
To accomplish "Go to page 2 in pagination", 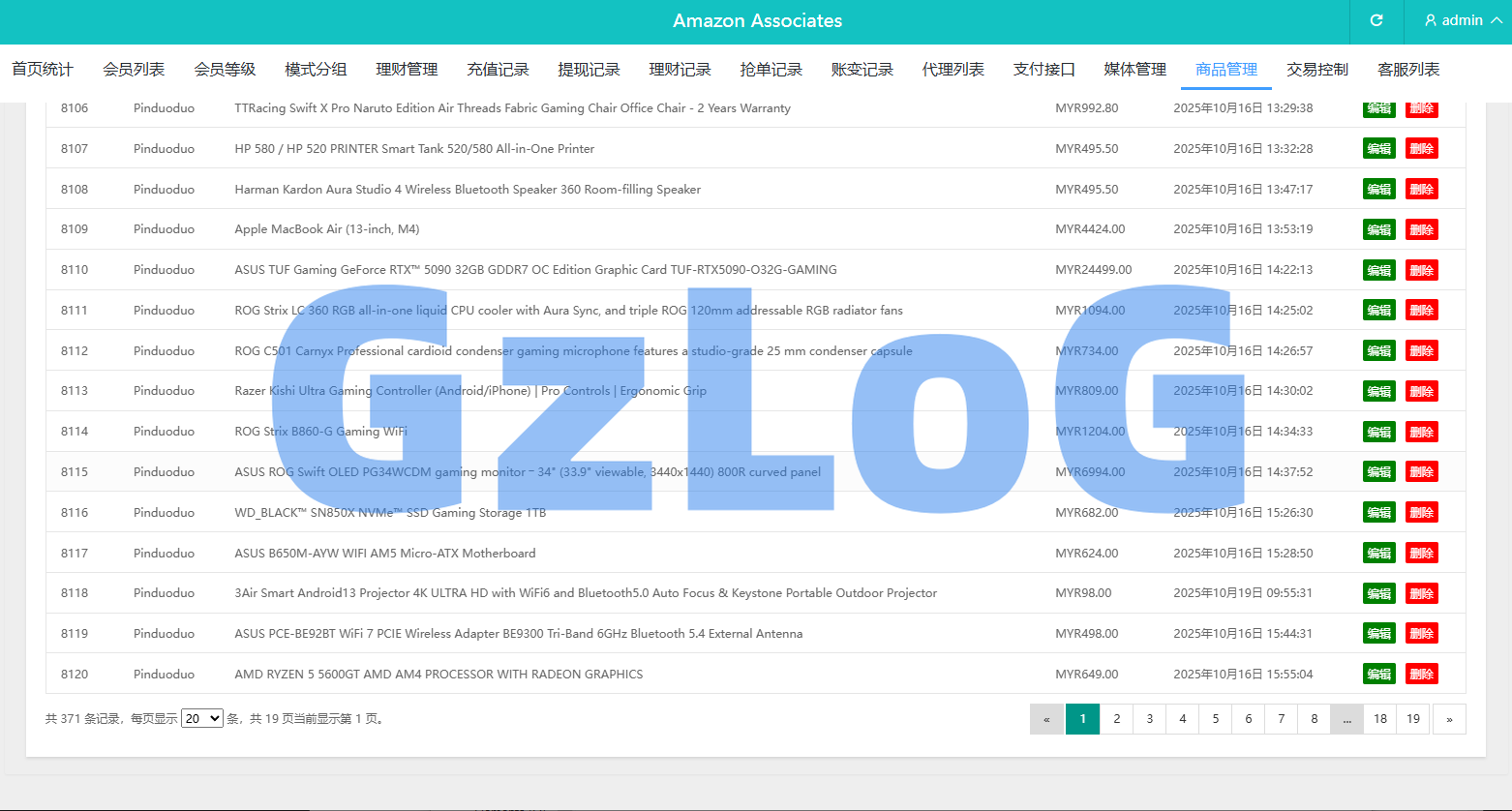I will [x=1116, y=719].
